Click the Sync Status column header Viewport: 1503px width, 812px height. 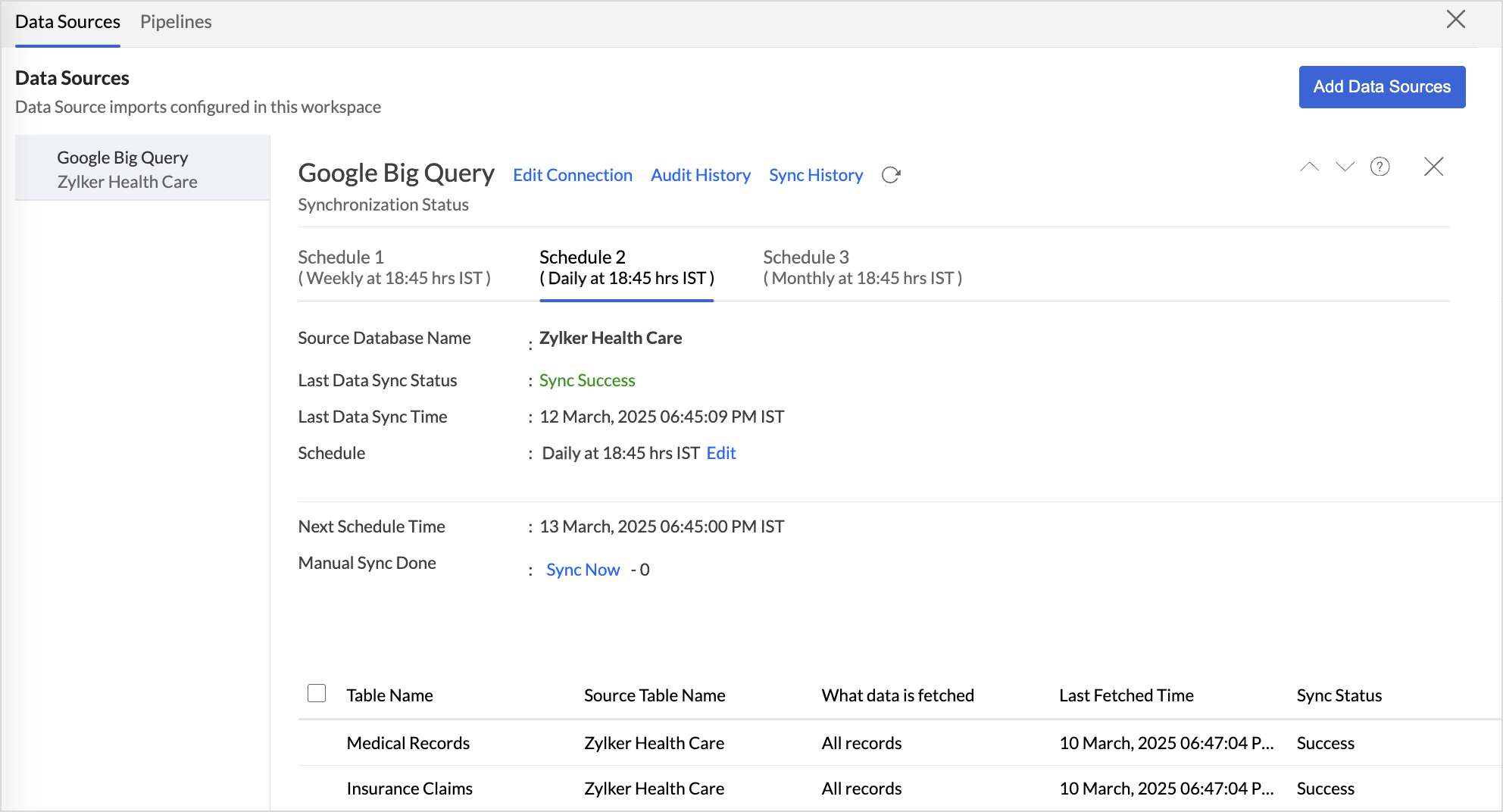tap(1339, 695)
